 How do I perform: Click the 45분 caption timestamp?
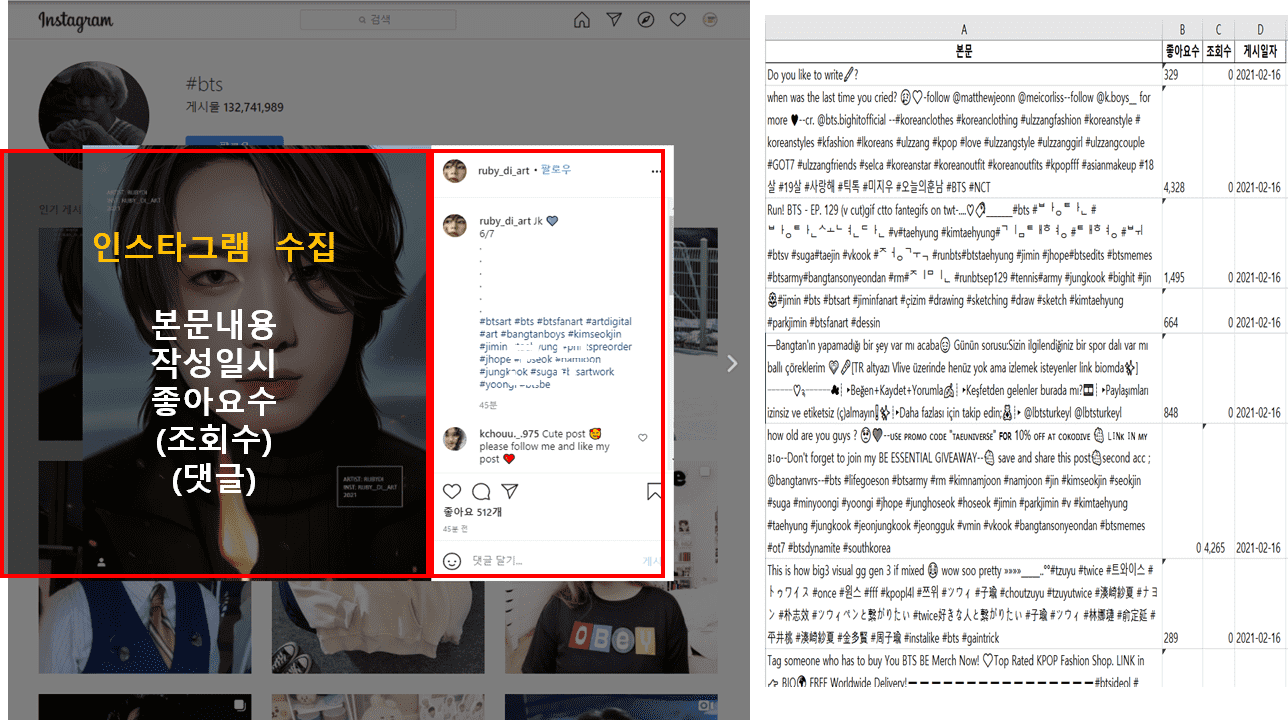tap(488, 405)
